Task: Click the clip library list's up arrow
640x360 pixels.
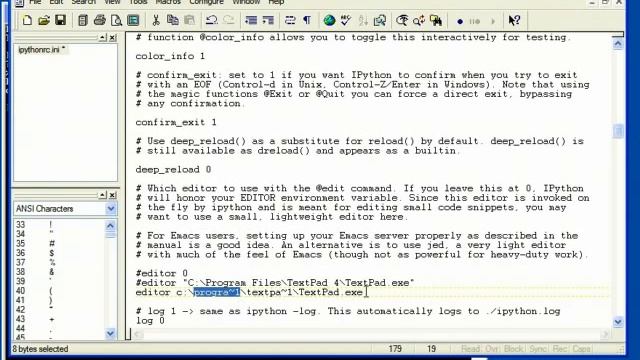Action: pos(111,225)
